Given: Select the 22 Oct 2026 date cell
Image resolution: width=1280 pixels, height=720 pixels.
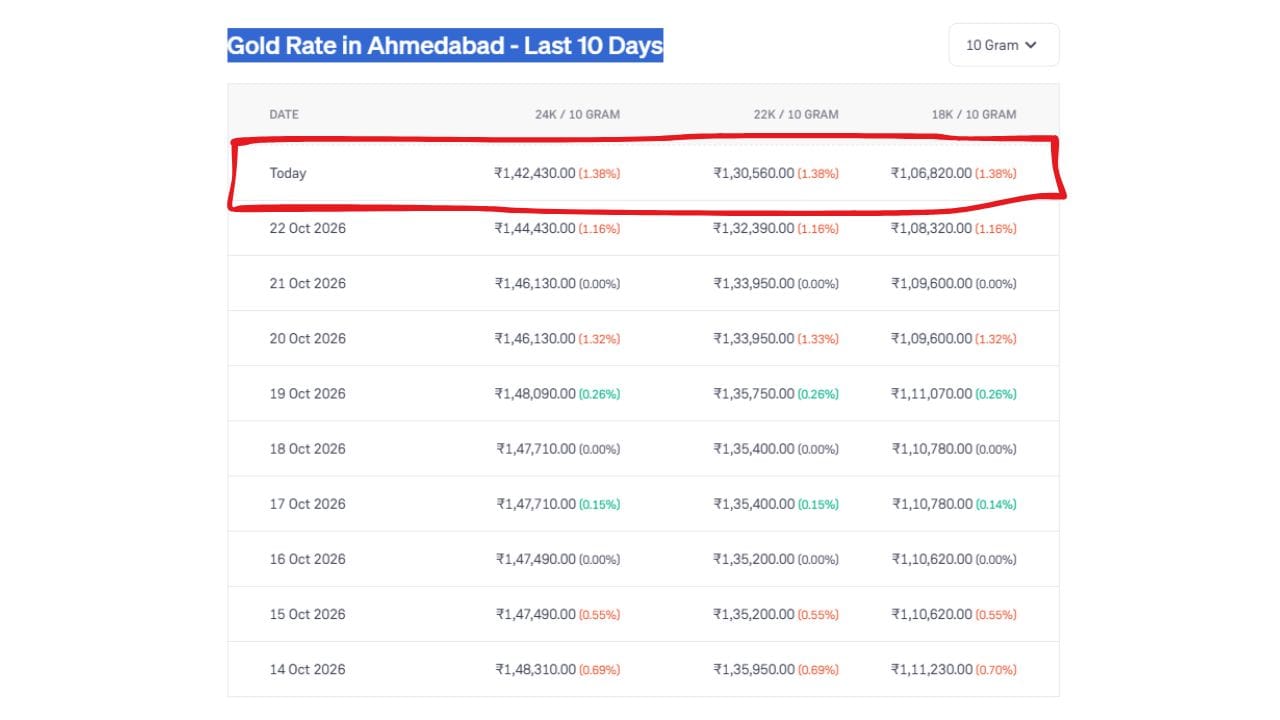Looking at the screenshot, I should point(307,228).
